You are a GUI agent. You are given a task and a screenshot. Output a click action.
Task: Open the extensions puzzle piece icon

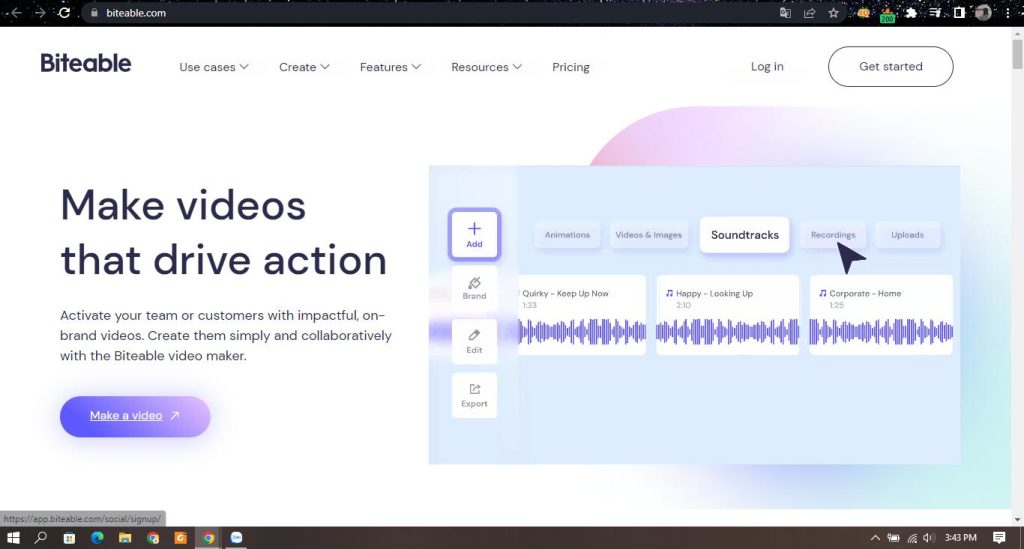pos(911,13)
